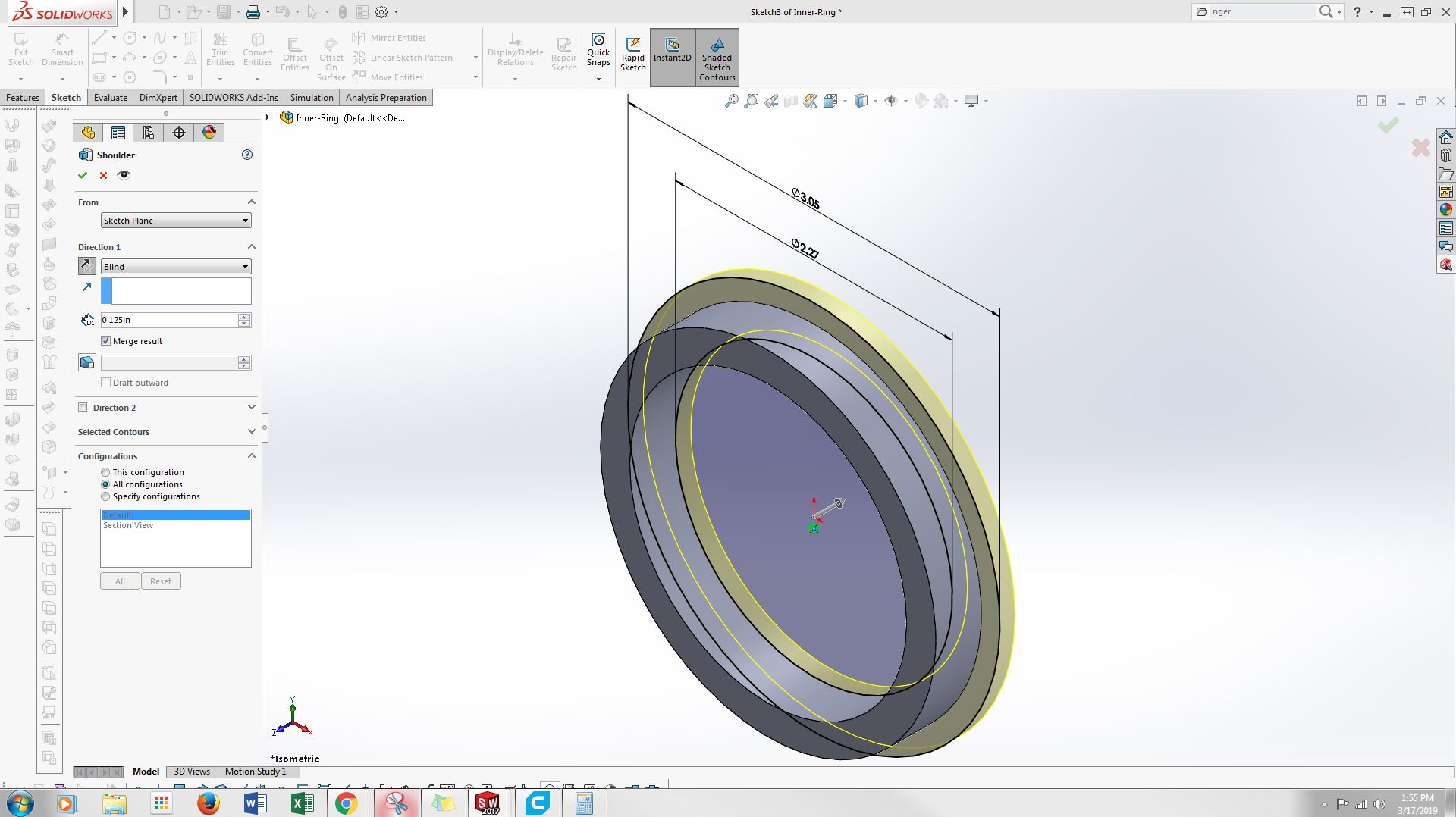Click Display/Delete Relations
The height and width of the screenshot is (817, 1456).
coord(516,49)
